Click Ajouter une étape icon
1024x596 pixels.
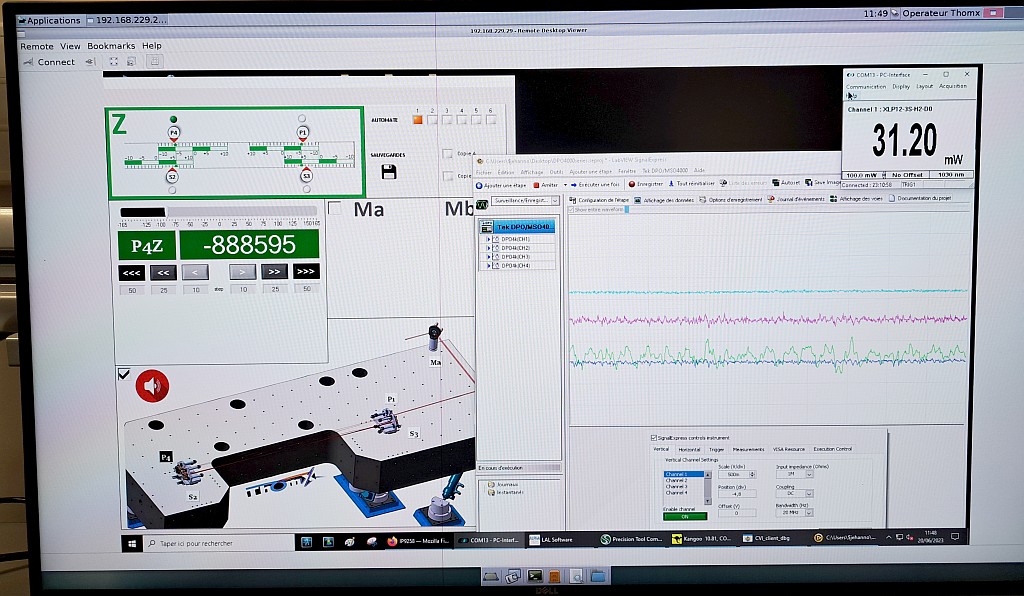click(480, 185)
